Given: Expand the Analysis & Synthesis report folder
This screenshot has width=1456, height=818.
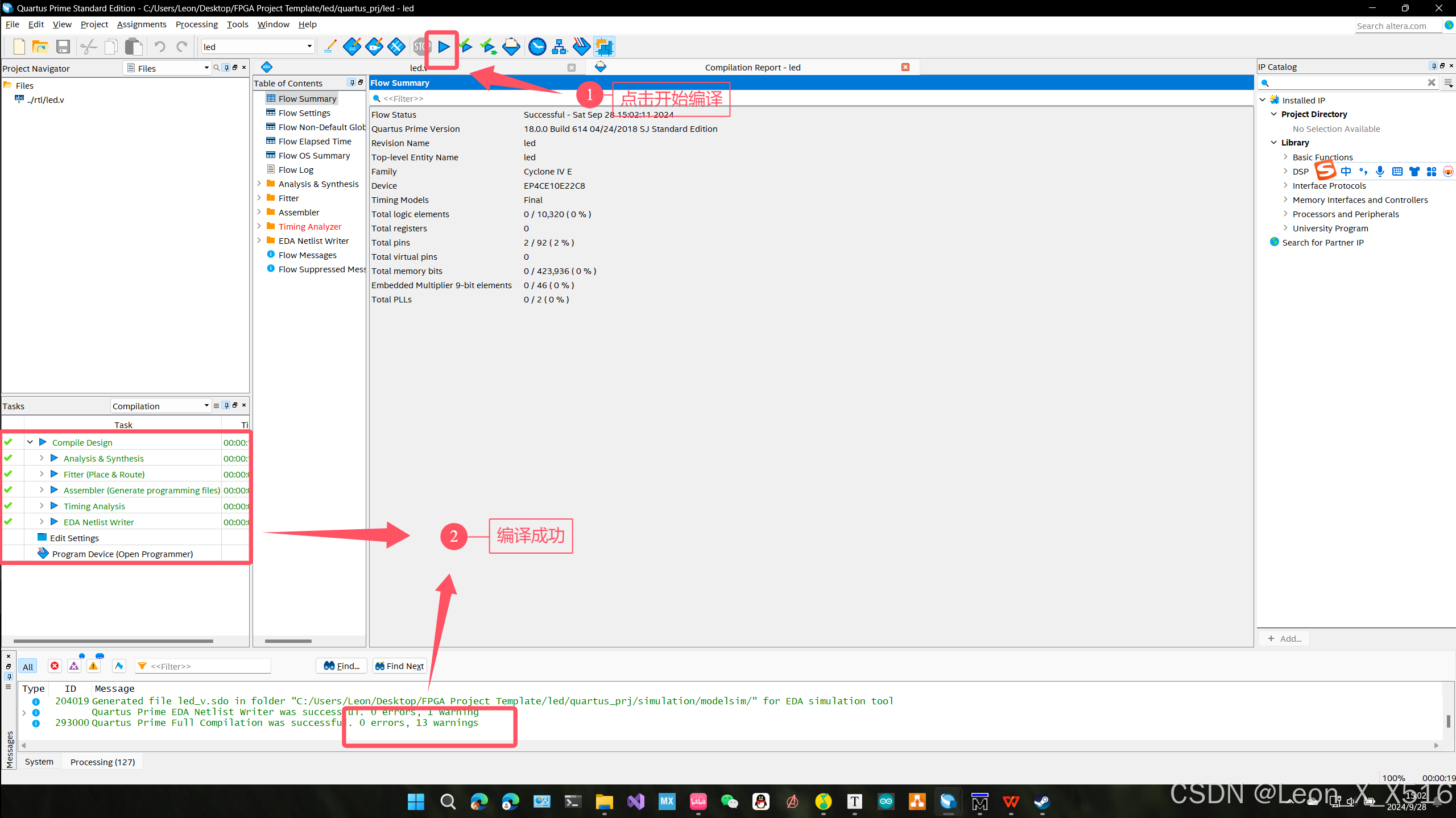Looking at the screenshot, I should (259, 184).
